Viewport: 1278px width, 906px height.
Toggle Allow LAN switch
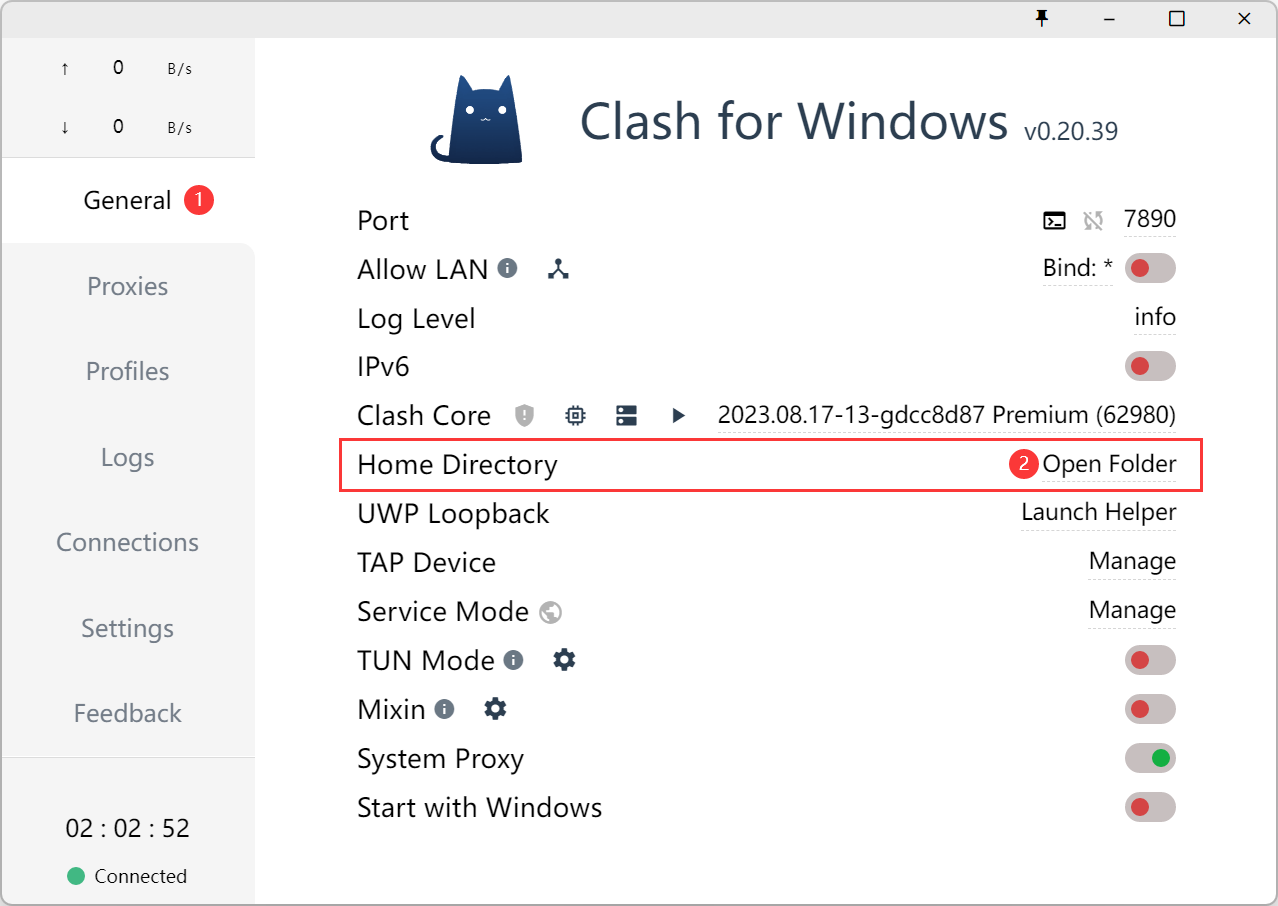(x=1150, y=268)
